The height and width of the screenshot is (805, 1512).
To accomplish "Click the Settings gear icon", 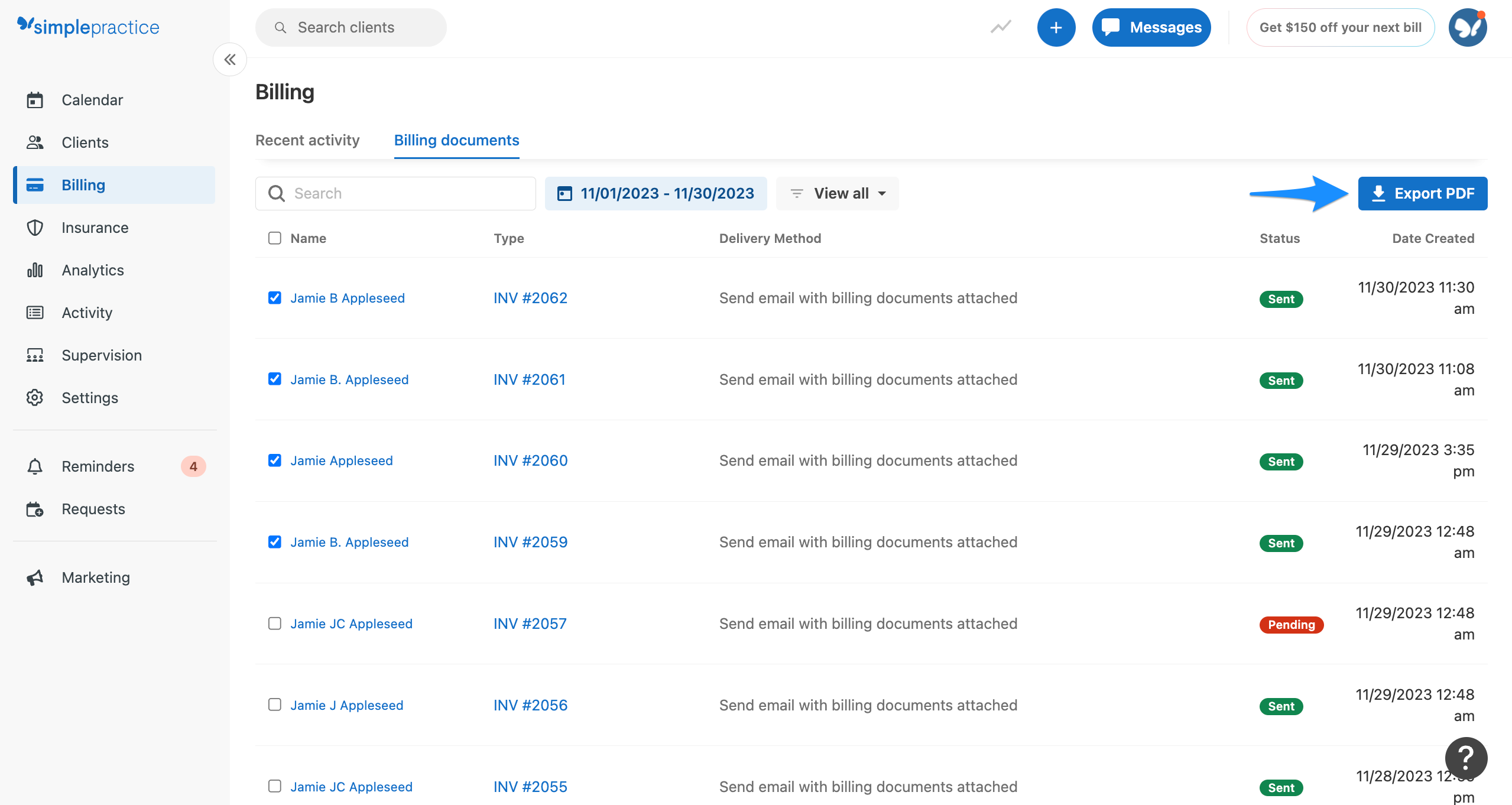I will (35, 397).
